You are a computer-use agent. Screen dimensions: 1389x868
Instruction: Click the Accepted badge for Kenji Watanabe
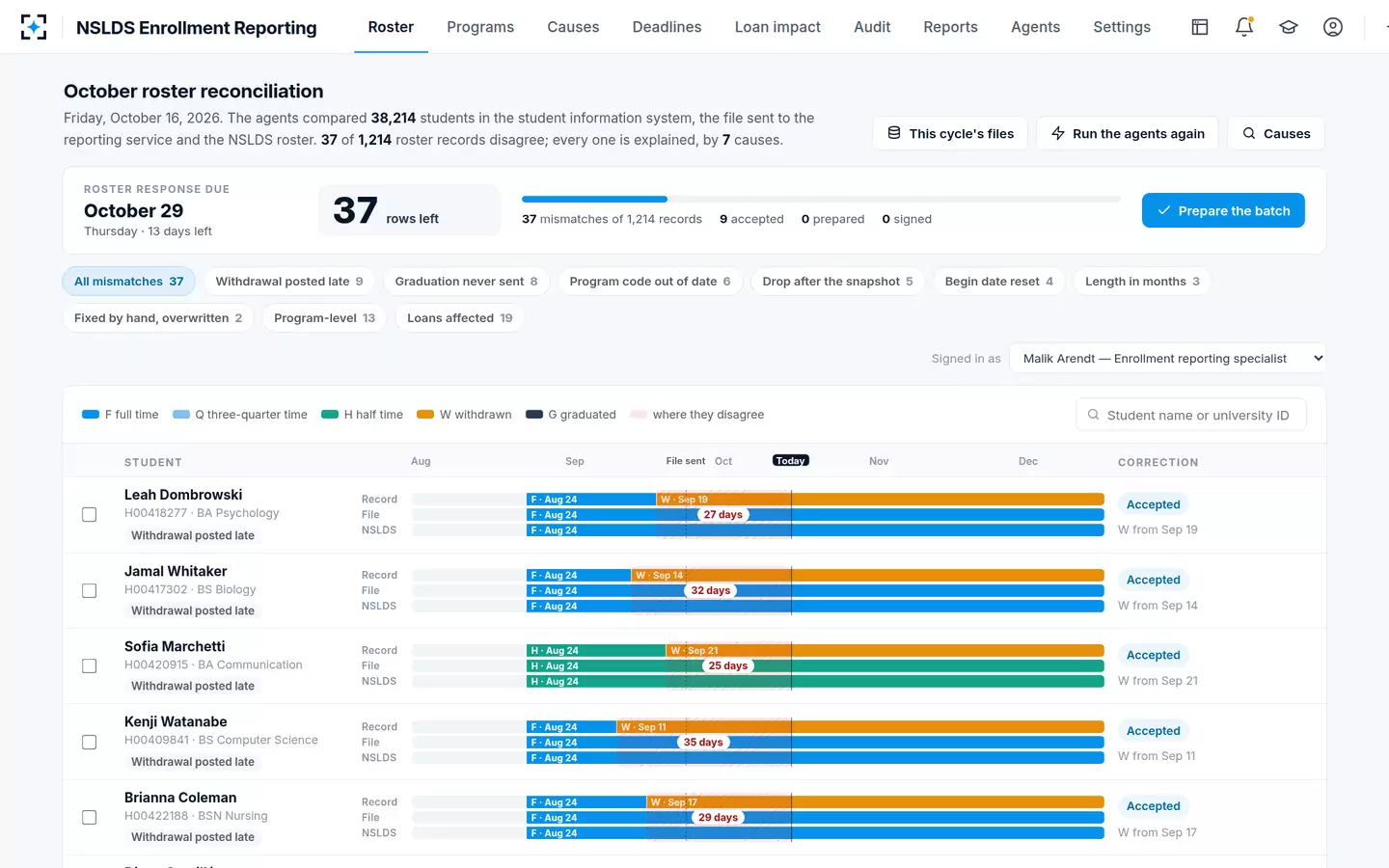pos(1154,731)
